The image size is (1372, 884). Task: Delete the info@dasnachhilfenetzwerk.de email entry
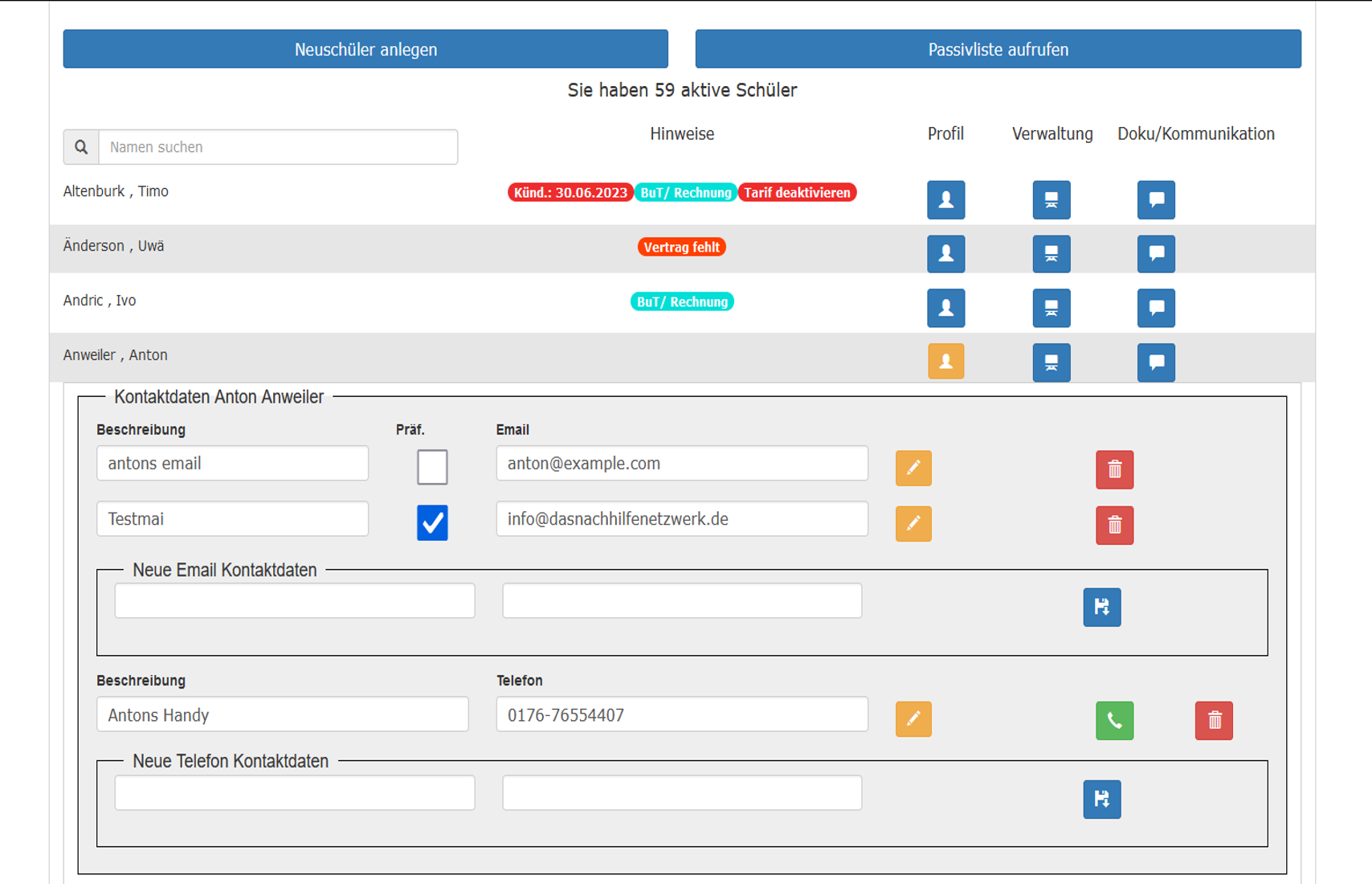click(1114, 526)
